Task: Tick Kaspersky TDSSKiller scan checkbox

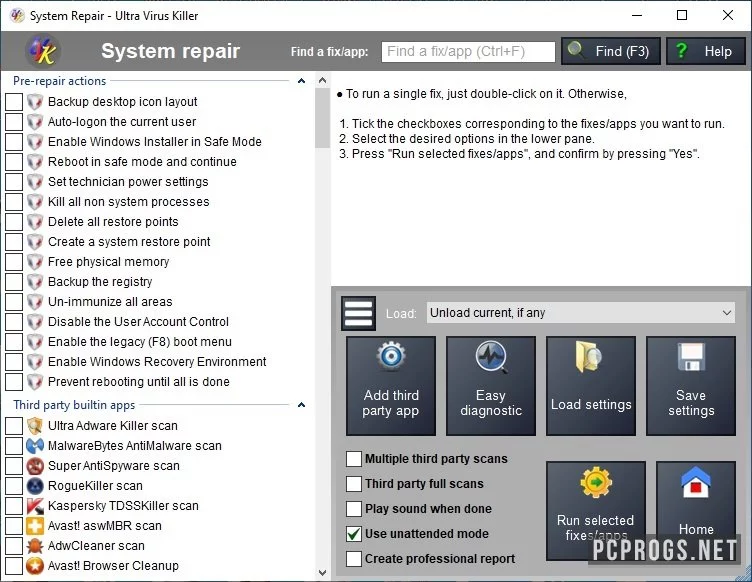Action: (14, 506)
